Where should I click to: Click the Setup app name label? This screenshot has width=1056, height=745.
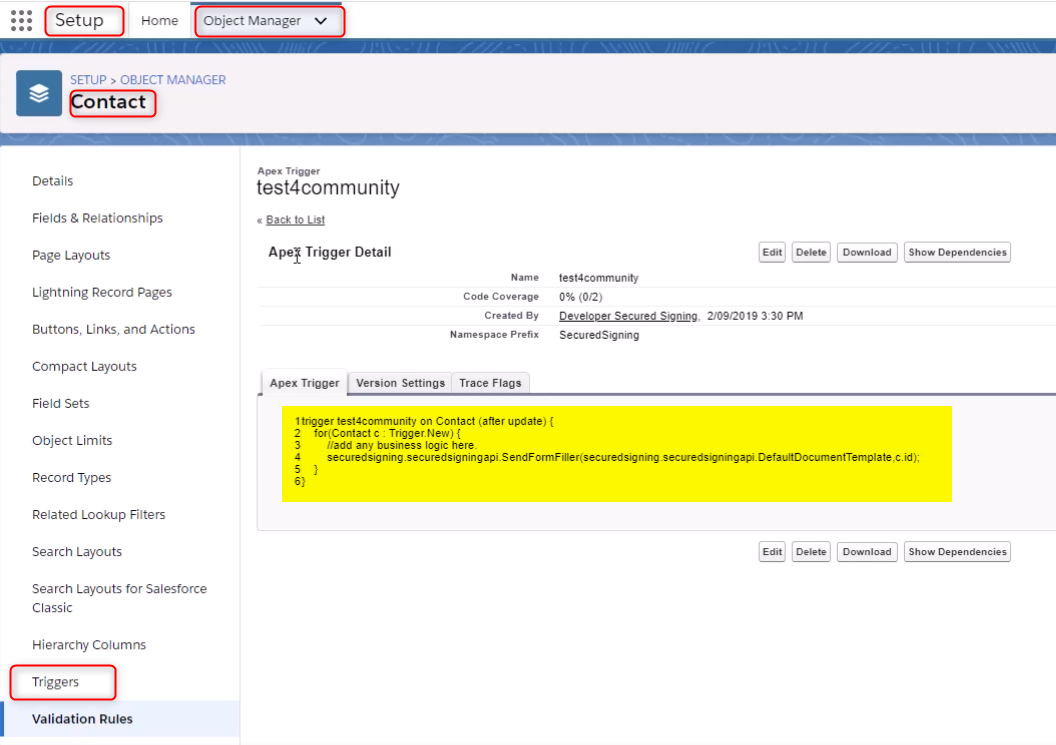click(x=79, y=20)
